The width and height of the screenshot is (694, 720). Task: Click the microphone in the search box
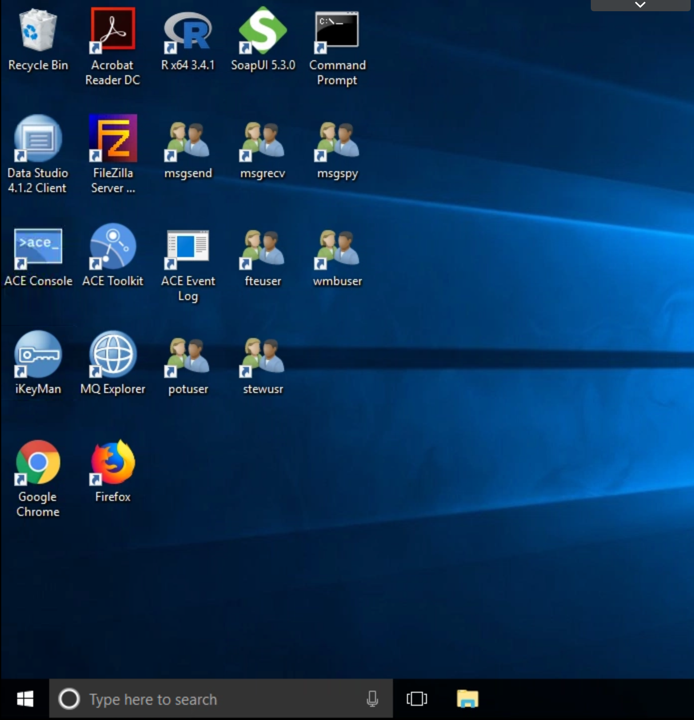pos(372,699)
